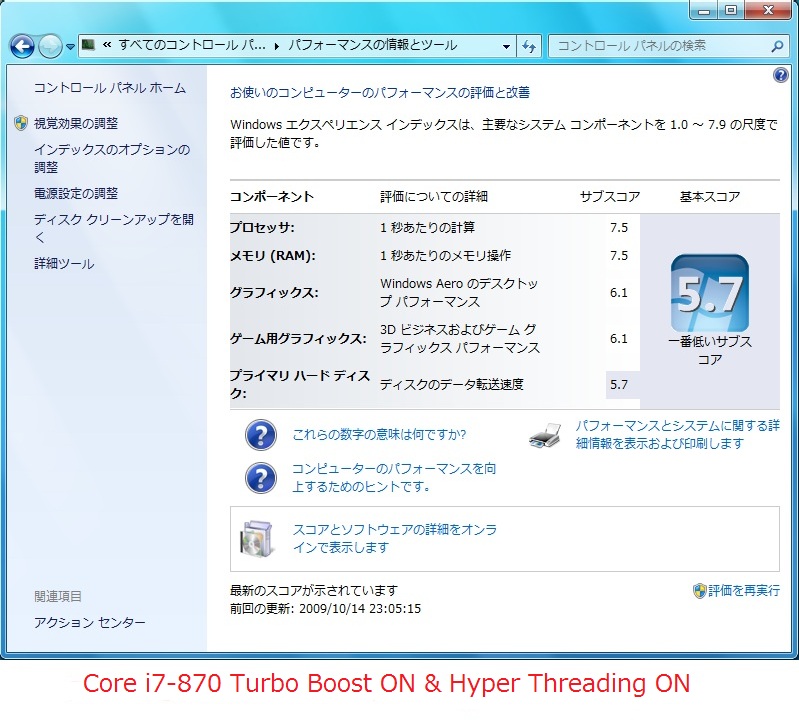Image resolution: width=799 pixels, height=722 pixels.
Task: Open 視覚効果の調整 link
Action: (x=76, y=123)
